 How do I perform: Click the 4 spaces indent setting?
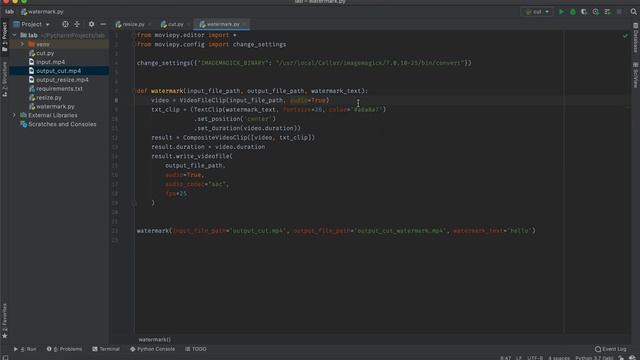click(x=559, y=358)
